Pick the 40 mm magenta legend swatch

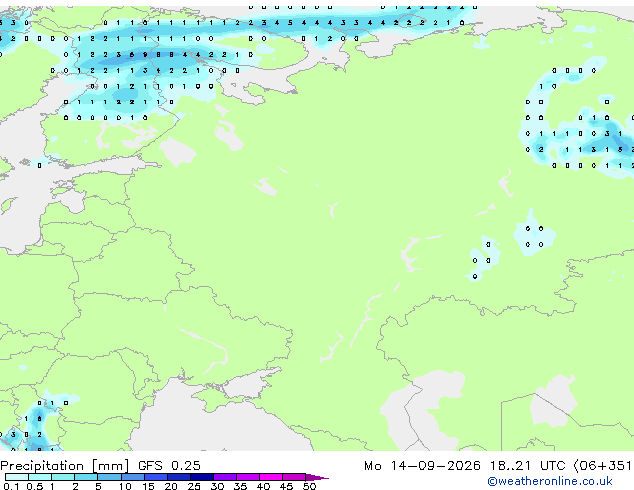click(271, 477)
